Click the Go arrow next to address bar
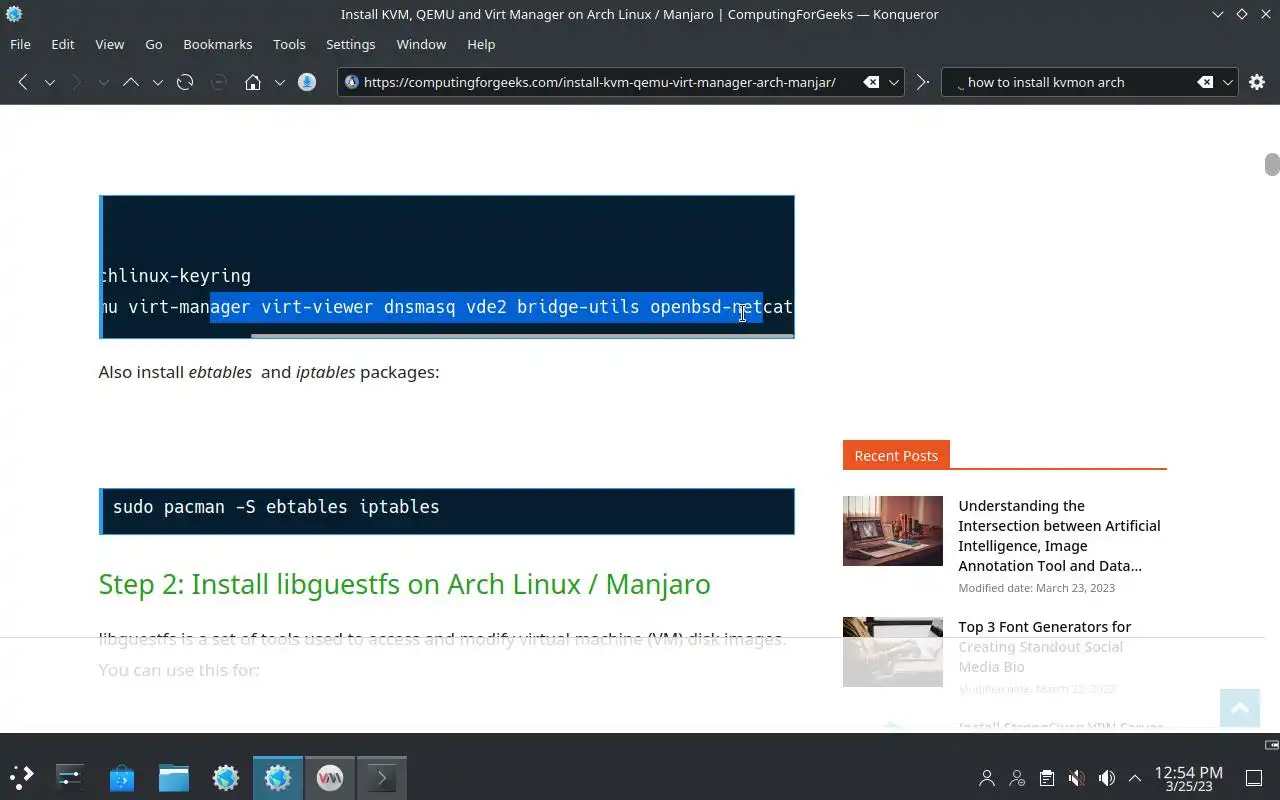1280x800 pixels. click(922, 82)
